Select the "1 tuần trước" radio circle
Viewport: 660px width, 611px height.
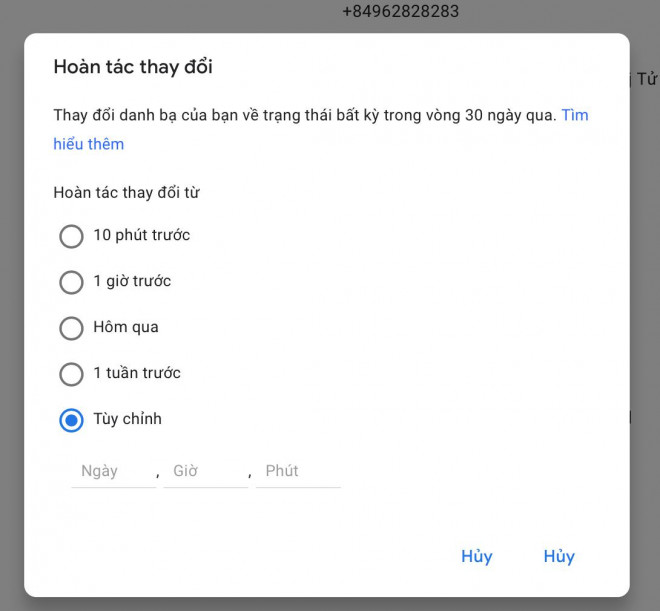pos(71,375)
